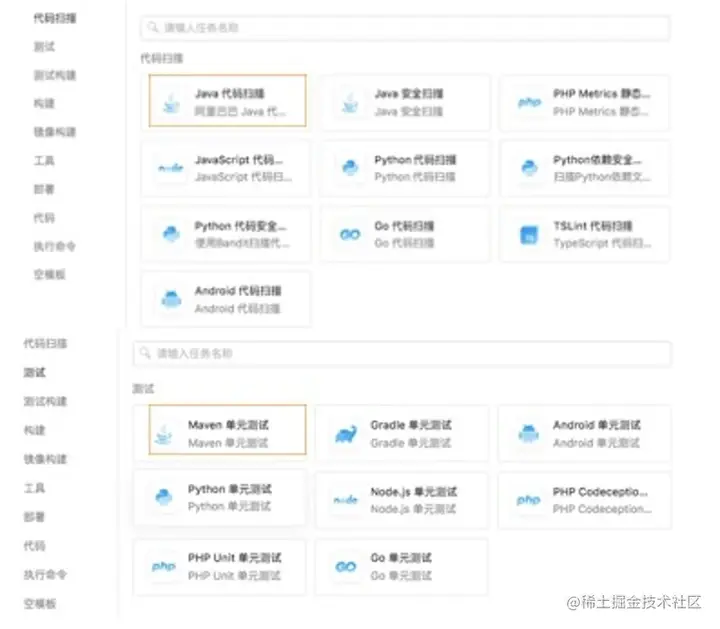Click the Python依赖安全 card's Python icon
720x629 pixels.
[529, 168]
